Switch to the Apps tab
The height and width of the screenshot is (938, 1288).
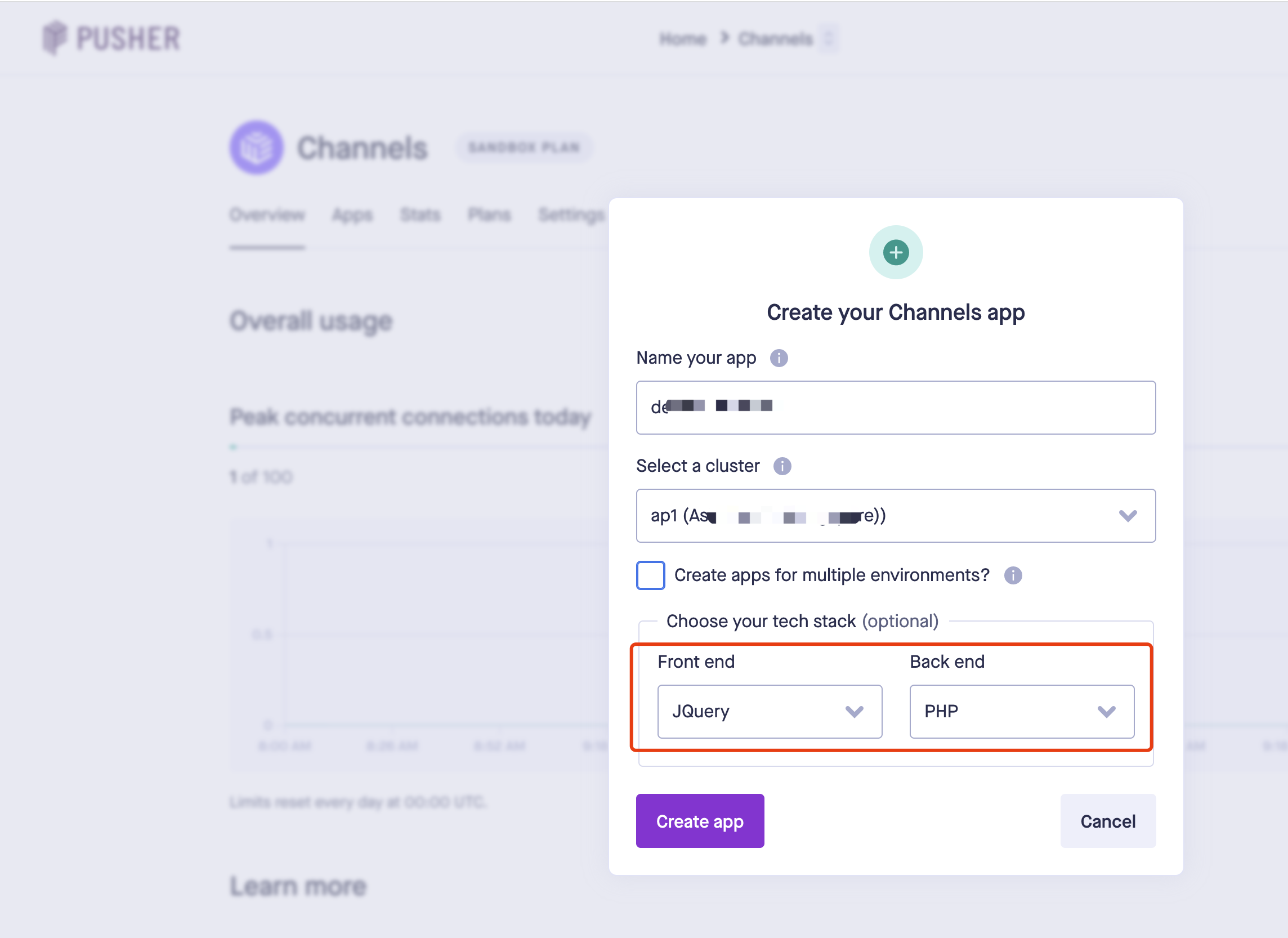352,215
